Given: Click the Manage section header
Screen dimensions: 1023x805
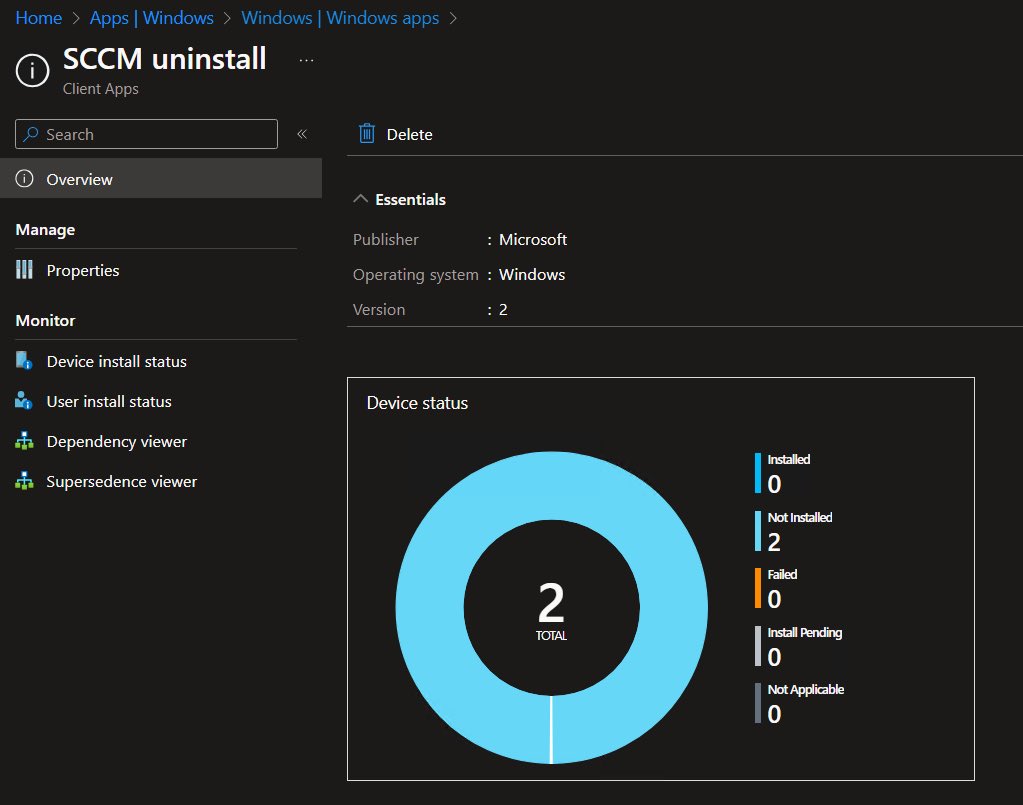Looking at the screenshot, I should pyautogui.click(x=45, y=230).
